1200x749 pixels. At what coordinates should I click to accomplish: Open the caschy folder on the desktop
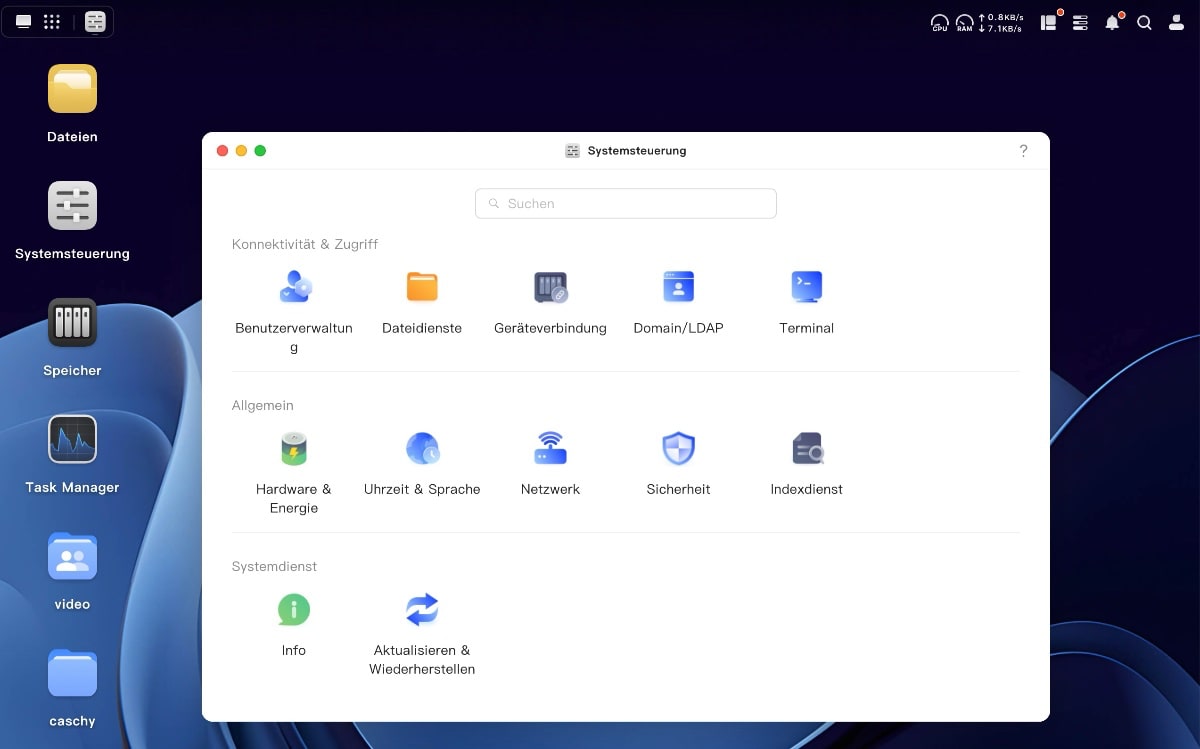point(71,673)
